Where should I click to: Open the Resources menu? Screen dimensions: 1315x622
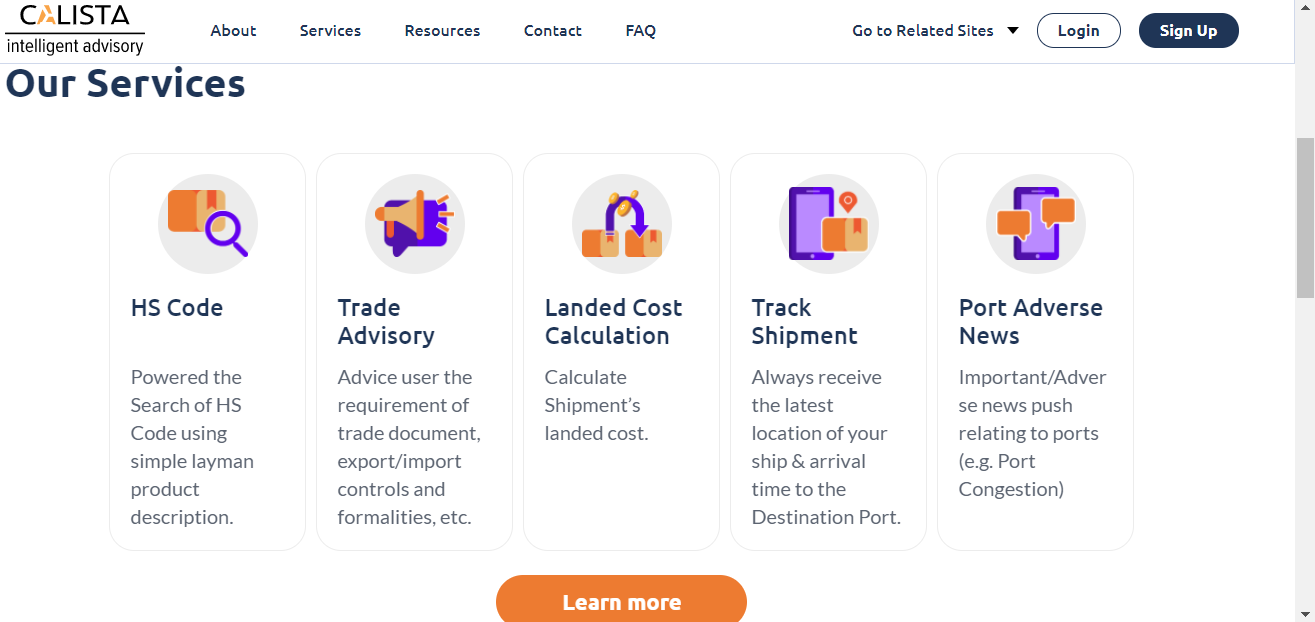click(x=442, y=31)
